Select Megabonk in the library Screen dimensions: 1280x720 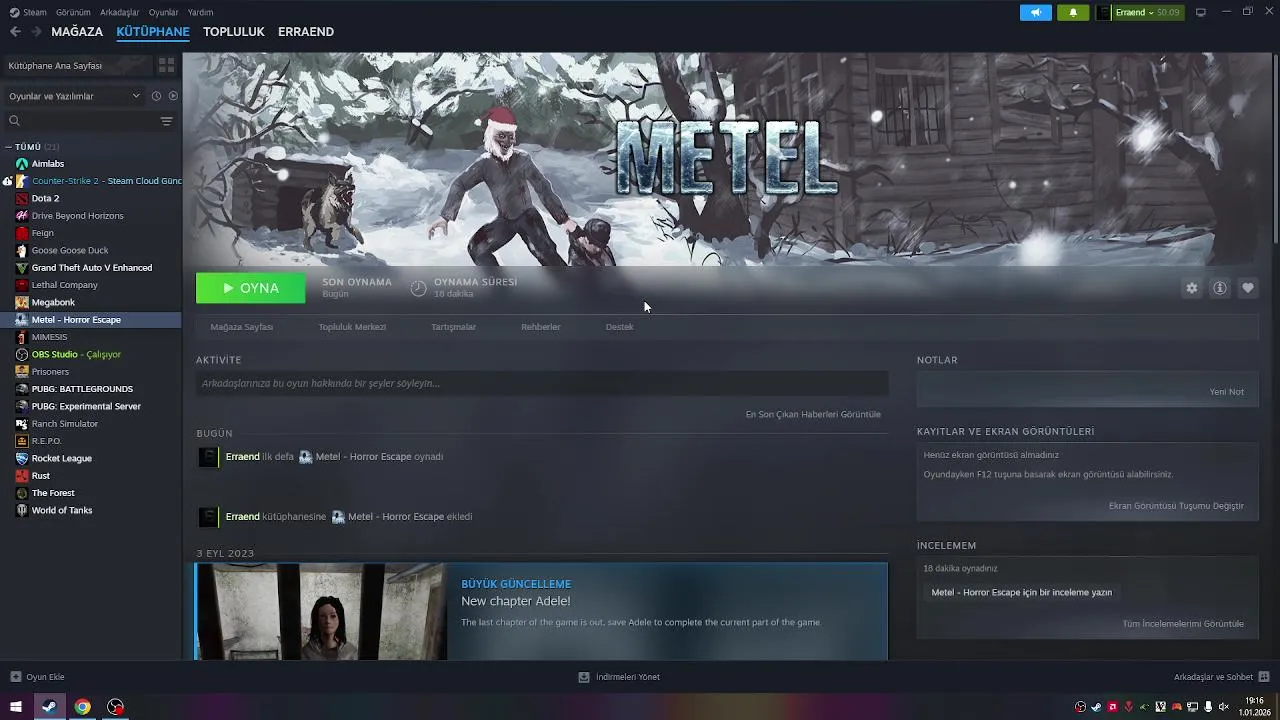coord(53,302)
